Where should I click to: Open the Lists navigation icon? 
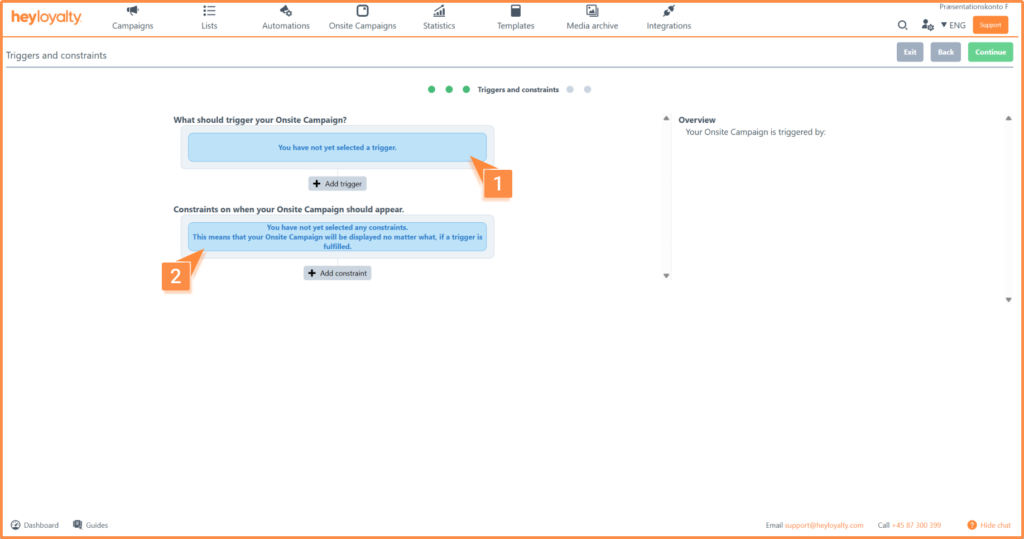(x=209, y=11)
